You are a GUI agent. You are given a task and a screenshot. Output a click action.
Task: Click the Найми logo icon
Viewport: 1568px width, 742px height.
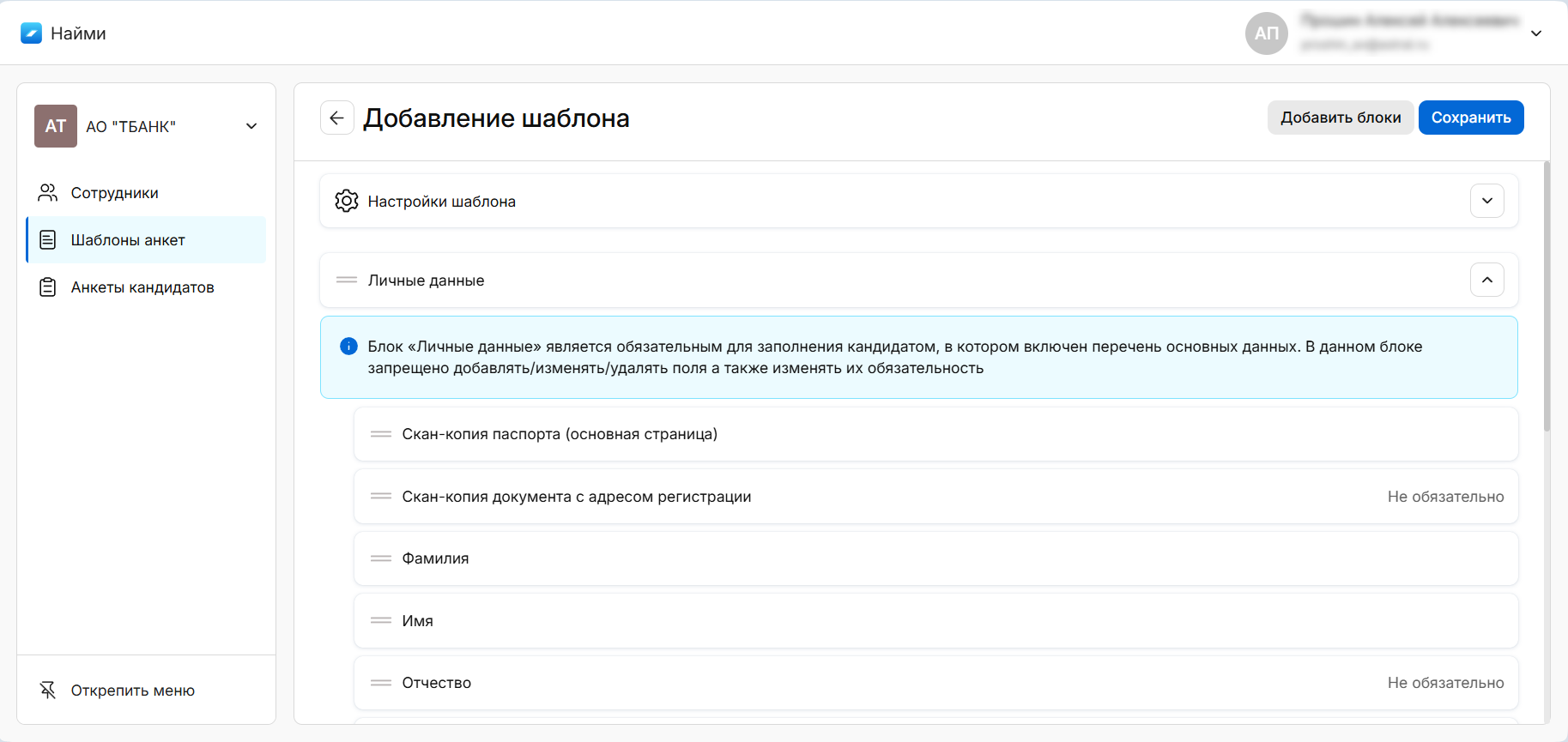tap(31, 33)
